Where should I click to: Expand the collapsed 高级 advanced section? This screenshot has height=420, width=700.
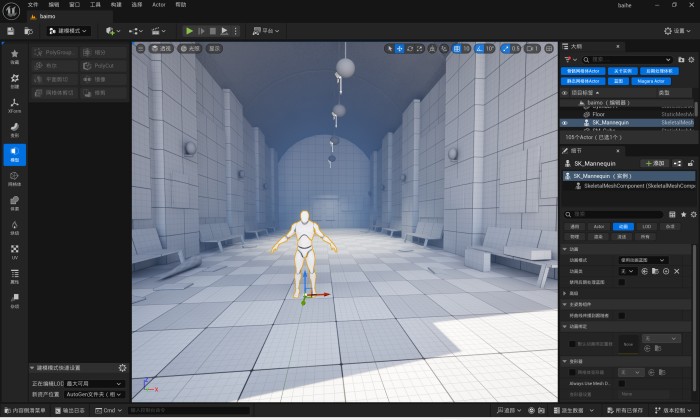click(x=565, y=293)
